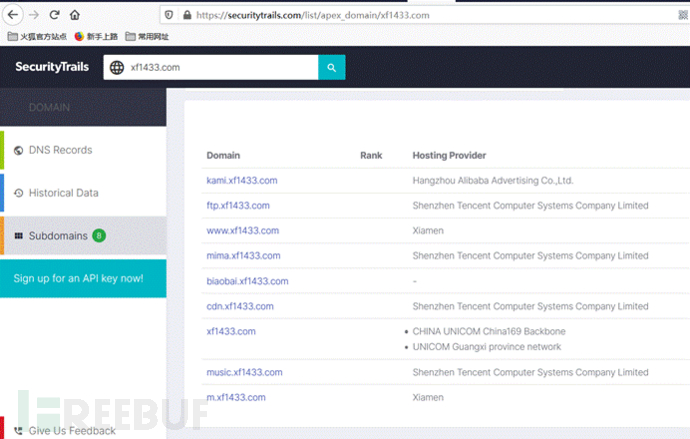690x439 pixels.
Task: Open ftp.xf1433.com subdomain link
Action: [238, 205]
